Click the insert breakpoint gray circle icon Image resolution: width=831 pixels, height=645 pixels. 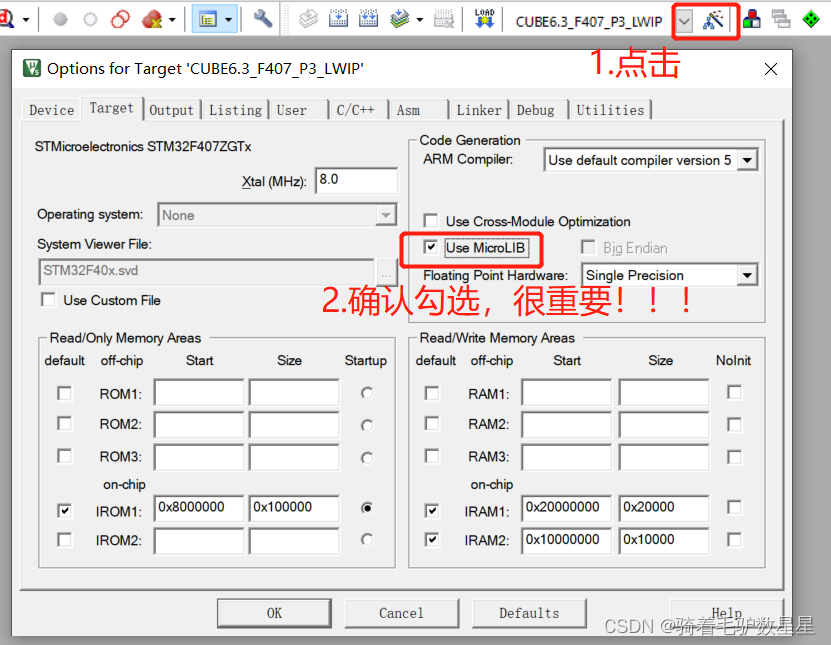pyautogui.click(x=60, y=20)
